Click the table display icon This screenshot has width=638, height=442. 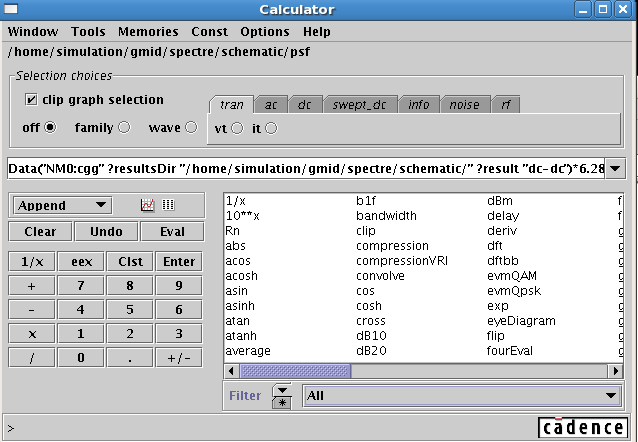click(167, 205)
